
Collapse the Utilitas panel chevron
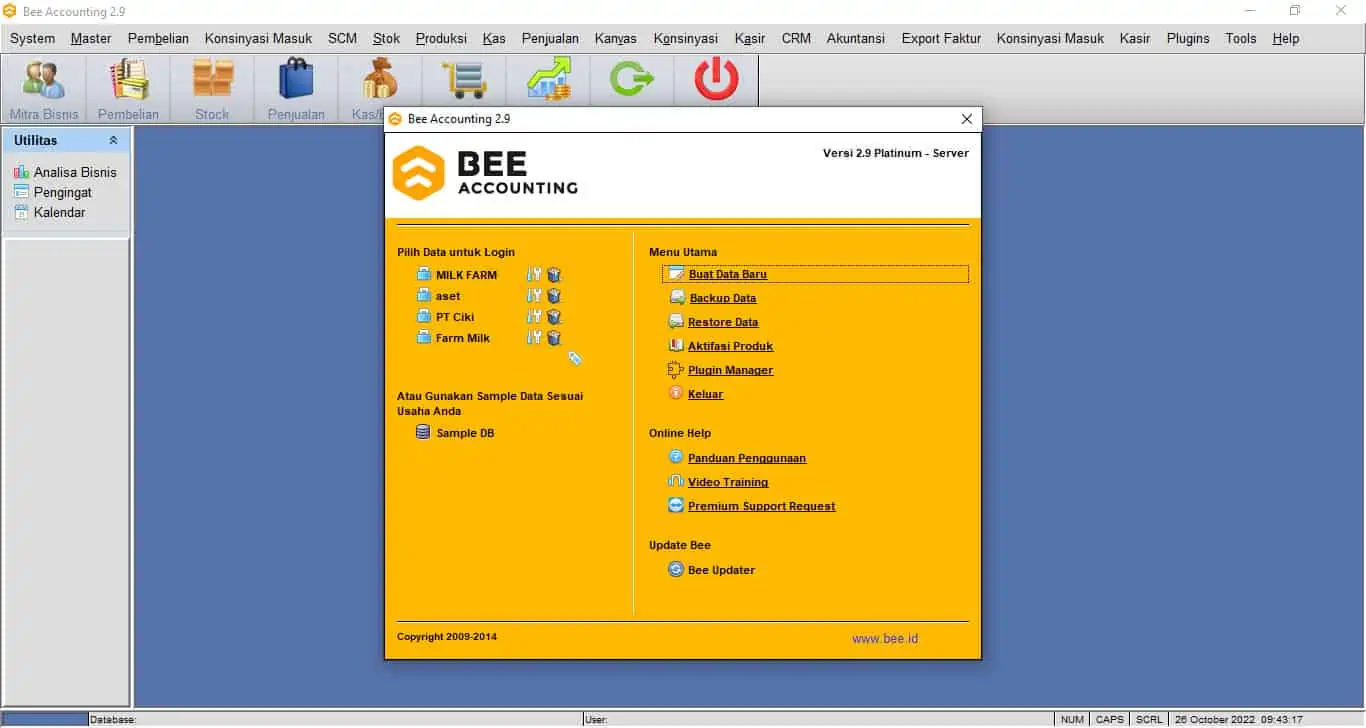click(x=113, y=141)
